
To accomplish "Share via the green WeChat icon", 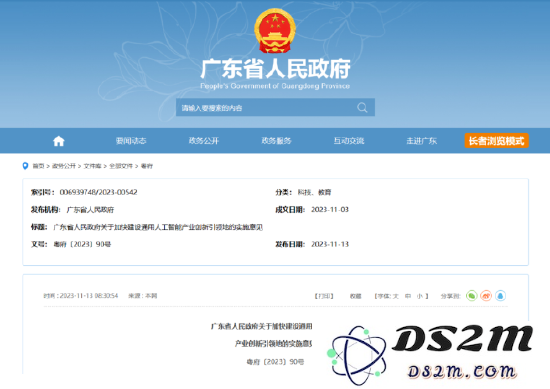I will [471, 296].
